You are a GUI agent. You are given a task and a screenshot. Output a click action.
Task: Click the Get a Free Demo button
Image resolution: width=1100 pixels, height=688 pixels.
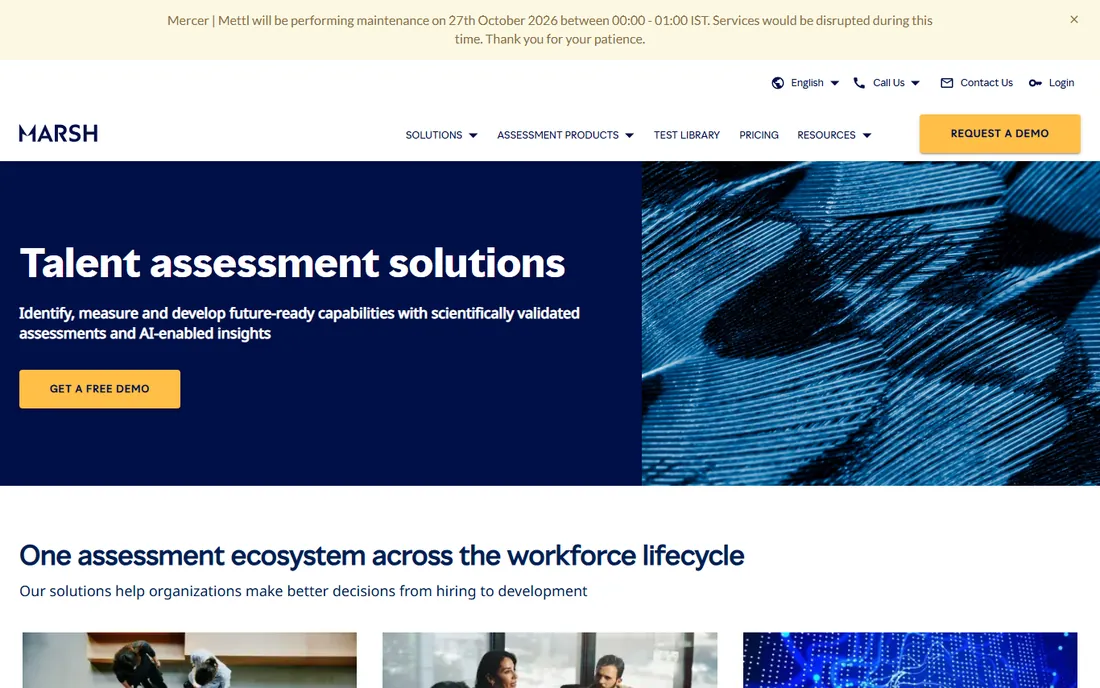100,389
